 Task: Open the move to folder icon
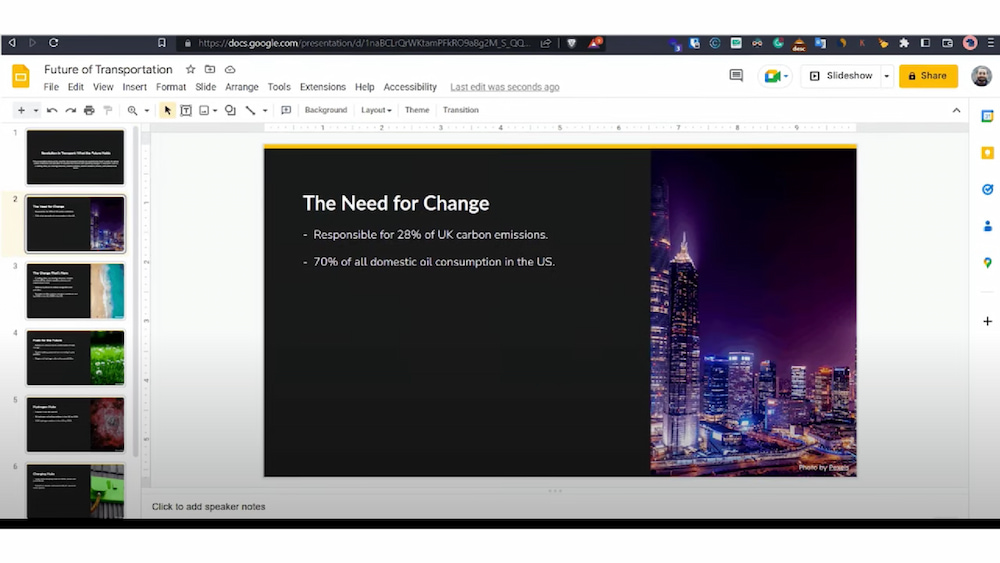click(210, 69)
